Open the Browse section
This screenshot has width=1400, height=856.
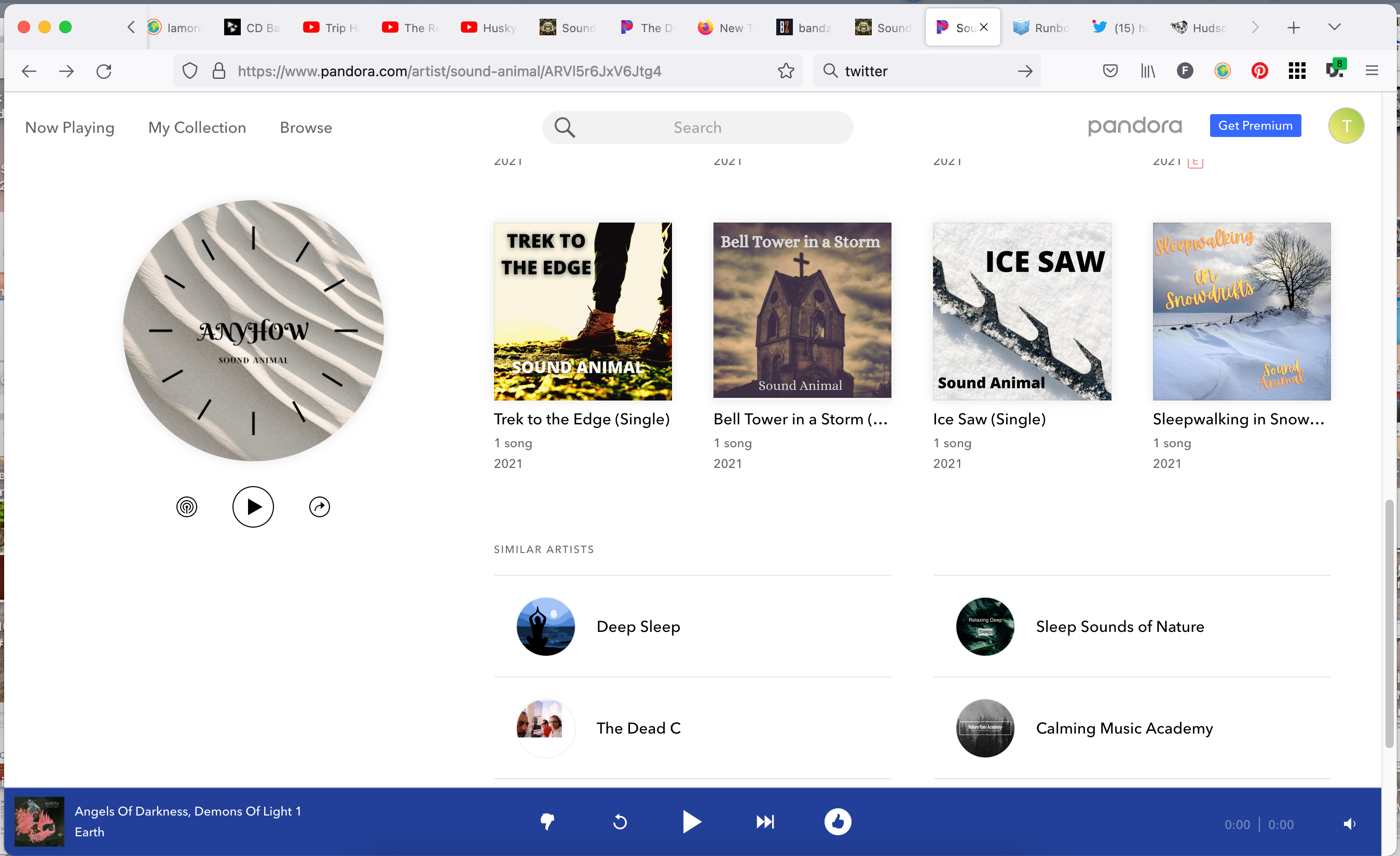(x=306, y=127)
